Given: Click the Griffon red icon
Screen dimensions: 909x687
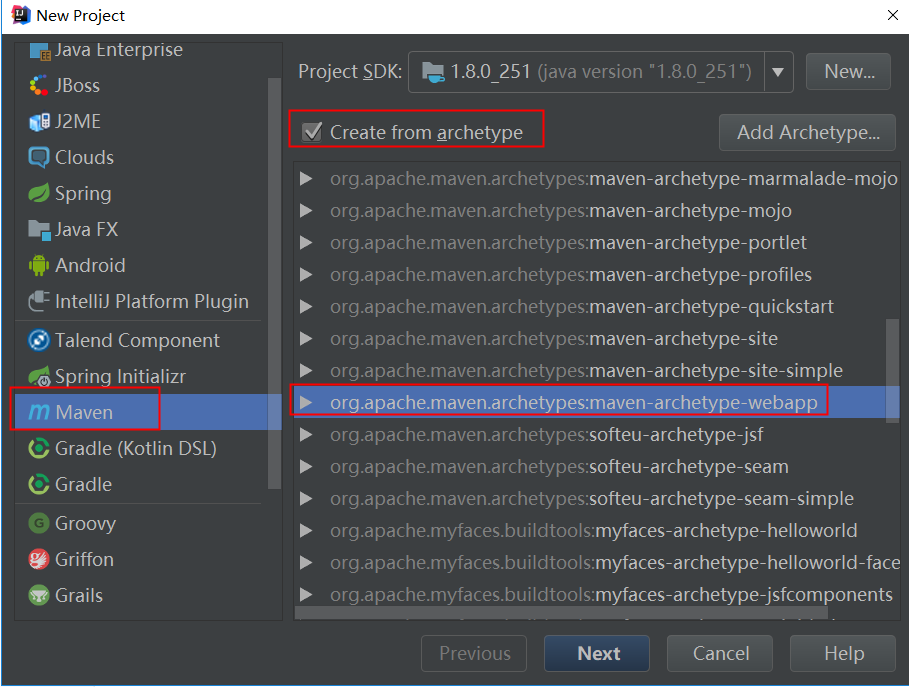Looking at the screenshot, I should (x=39, y=559).
